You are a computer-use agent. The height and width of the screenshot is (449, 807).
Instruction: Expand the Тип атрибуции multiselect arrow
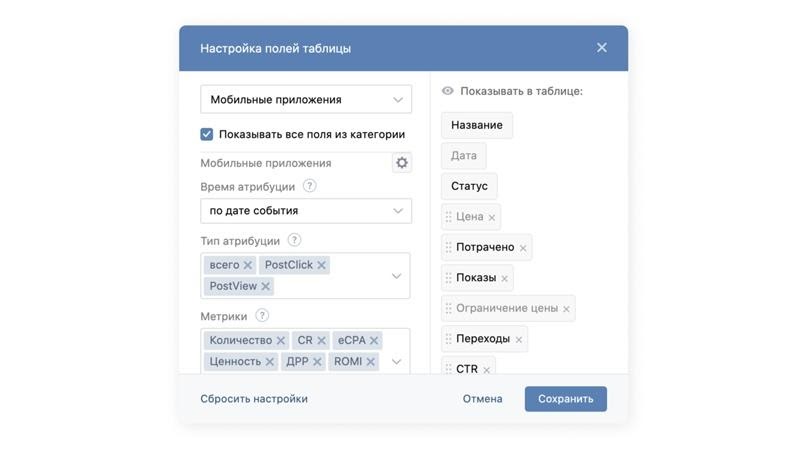[x=396, y=276]
